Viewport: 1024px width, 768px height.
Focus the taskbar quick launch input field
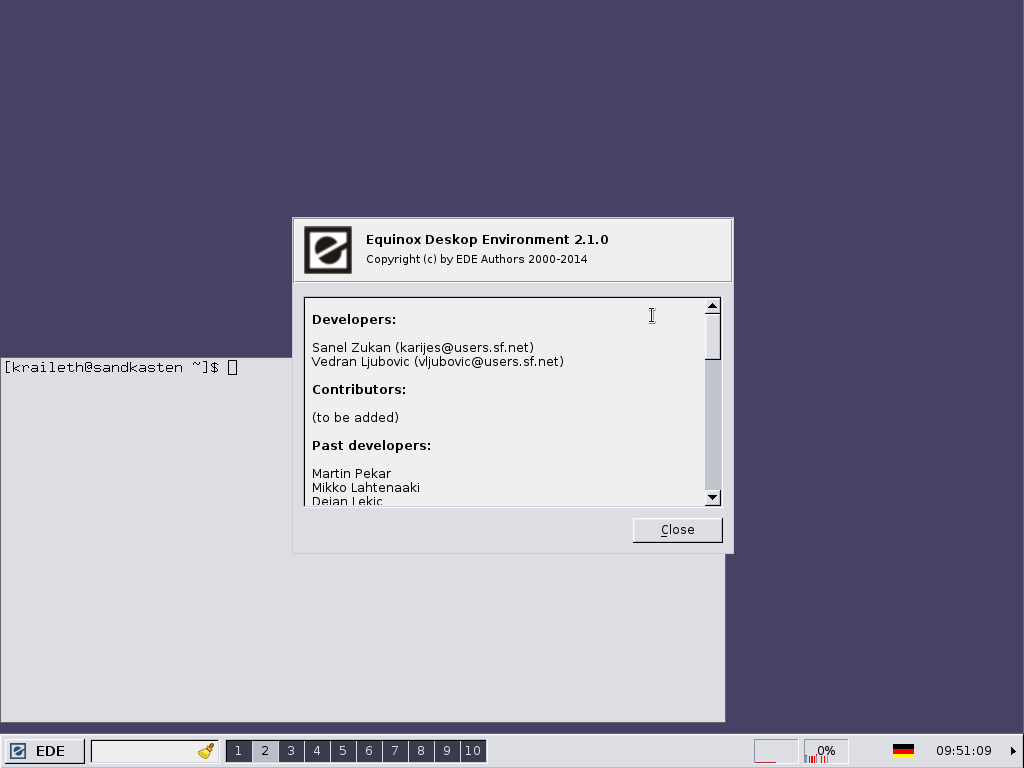coord(143,751)
